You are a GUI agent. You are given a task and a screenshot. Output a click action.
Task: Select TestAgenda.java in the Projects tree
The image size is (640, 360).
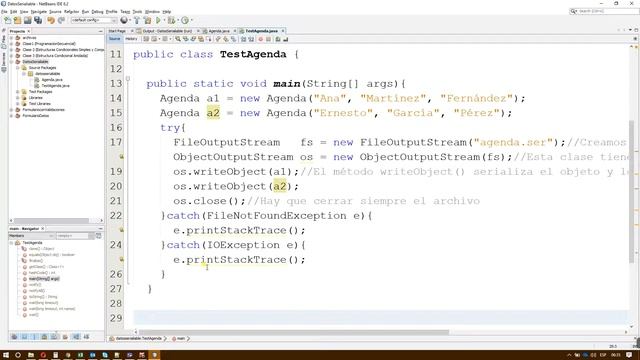click(x=55, y=86)
